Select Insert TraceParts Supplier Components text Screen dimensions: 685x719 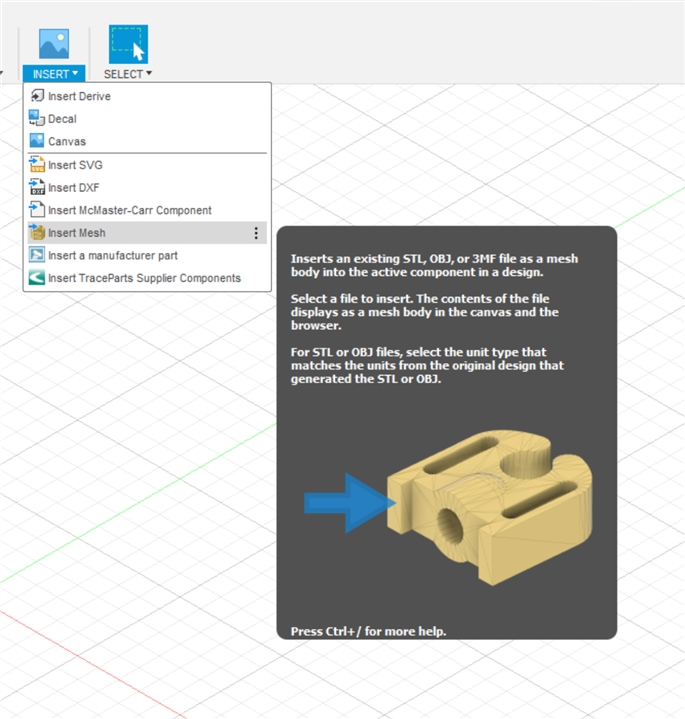(144, 278)
